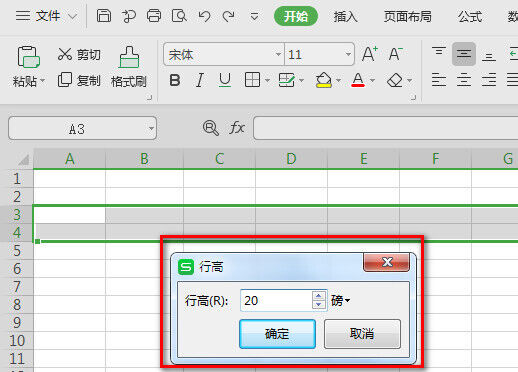Apply yellow fill color

tap(323, 80)
